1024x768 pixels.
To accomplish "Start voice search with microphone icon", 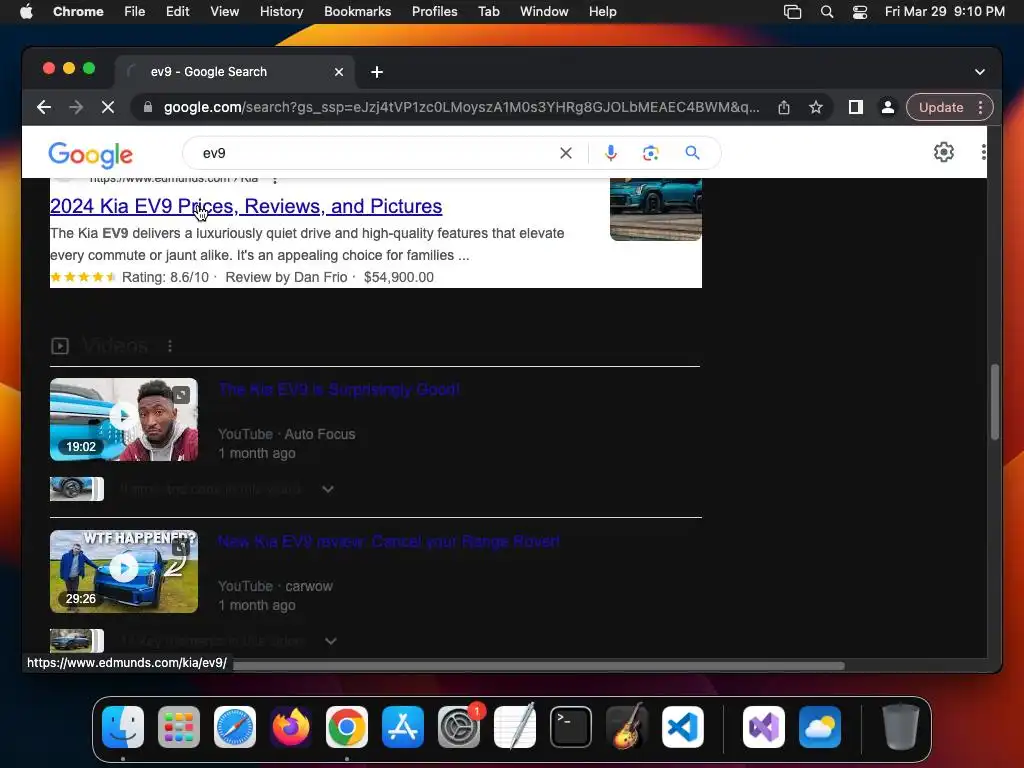I will point(610,153).
